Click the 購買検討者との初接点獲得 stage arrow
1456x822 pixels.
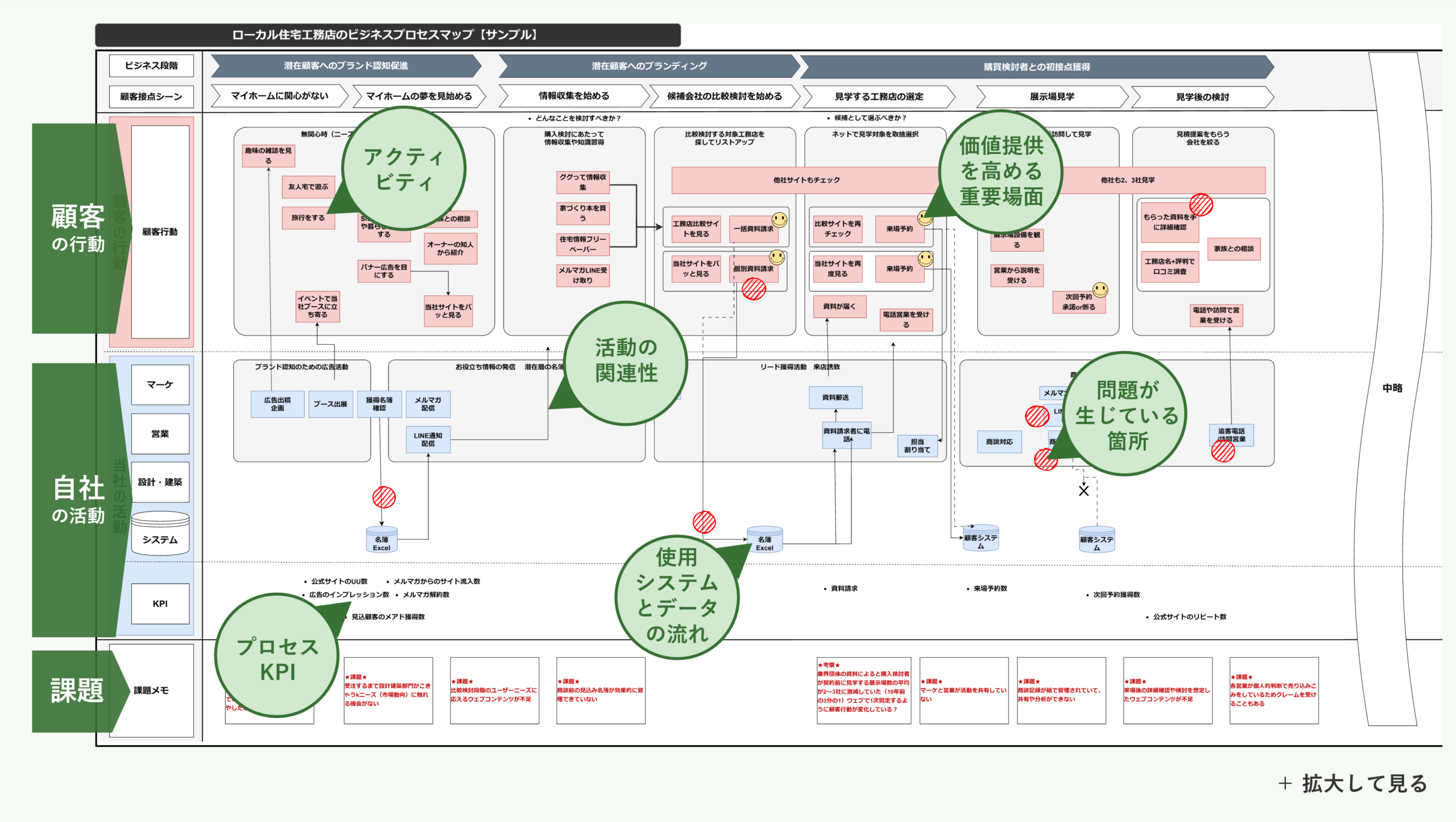click(x=1036, y=67)
